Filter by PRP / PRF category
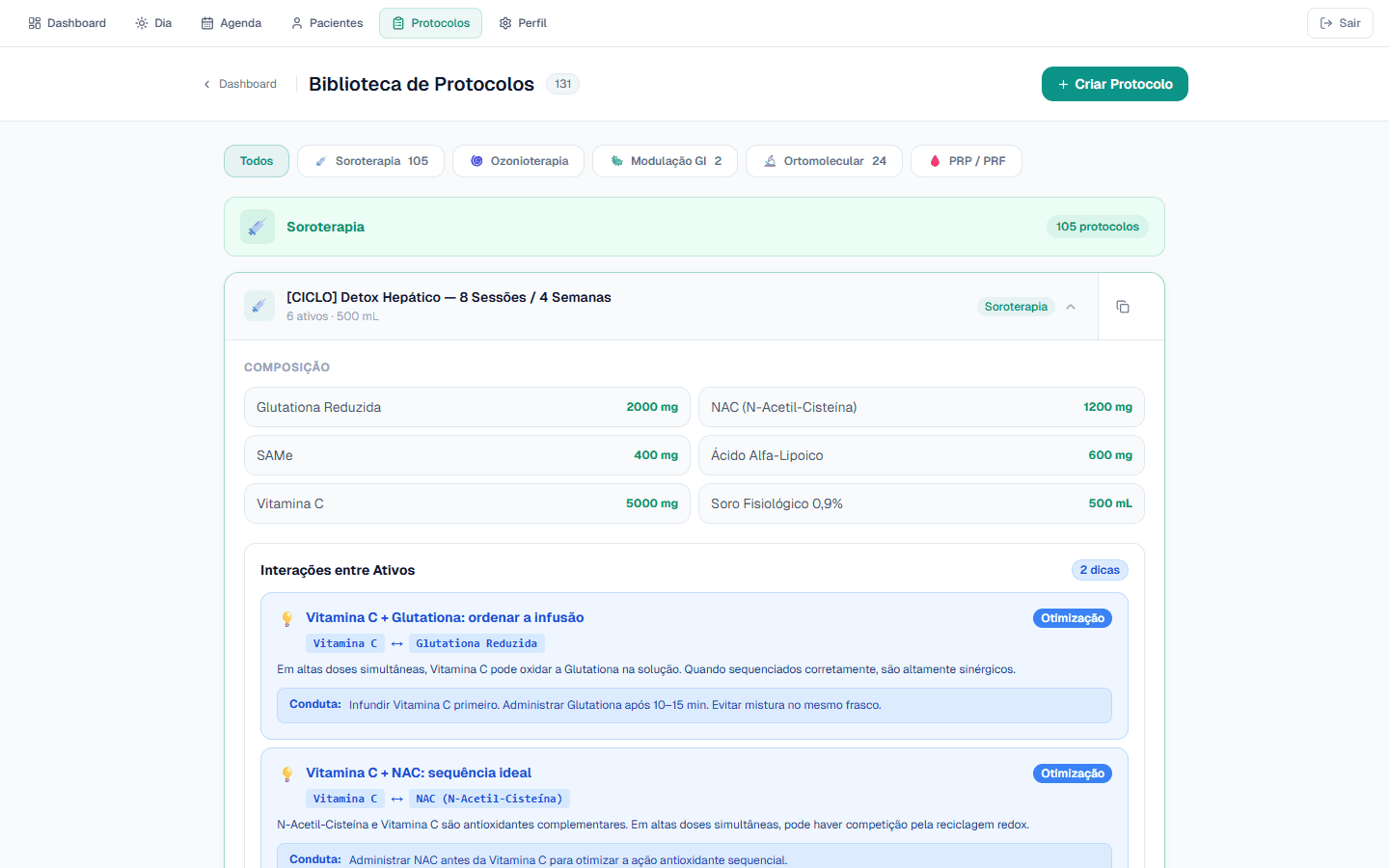Viewport: 1389px width, 868px height. [966, 161]
